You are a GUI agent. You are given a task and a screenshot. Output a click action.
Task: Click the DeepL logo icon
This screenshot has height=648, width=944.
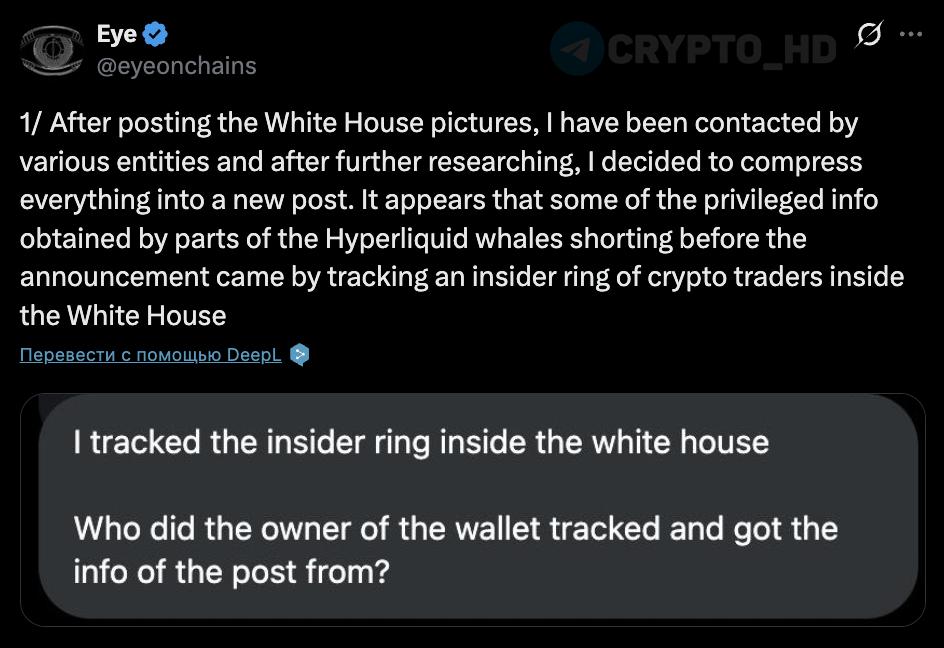coord(299,355)
